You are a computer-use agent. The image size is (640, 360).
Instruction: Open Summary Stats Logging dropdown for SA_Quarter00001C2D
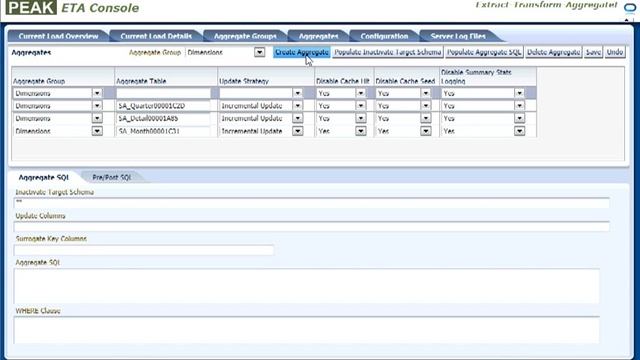click(519, 106)
